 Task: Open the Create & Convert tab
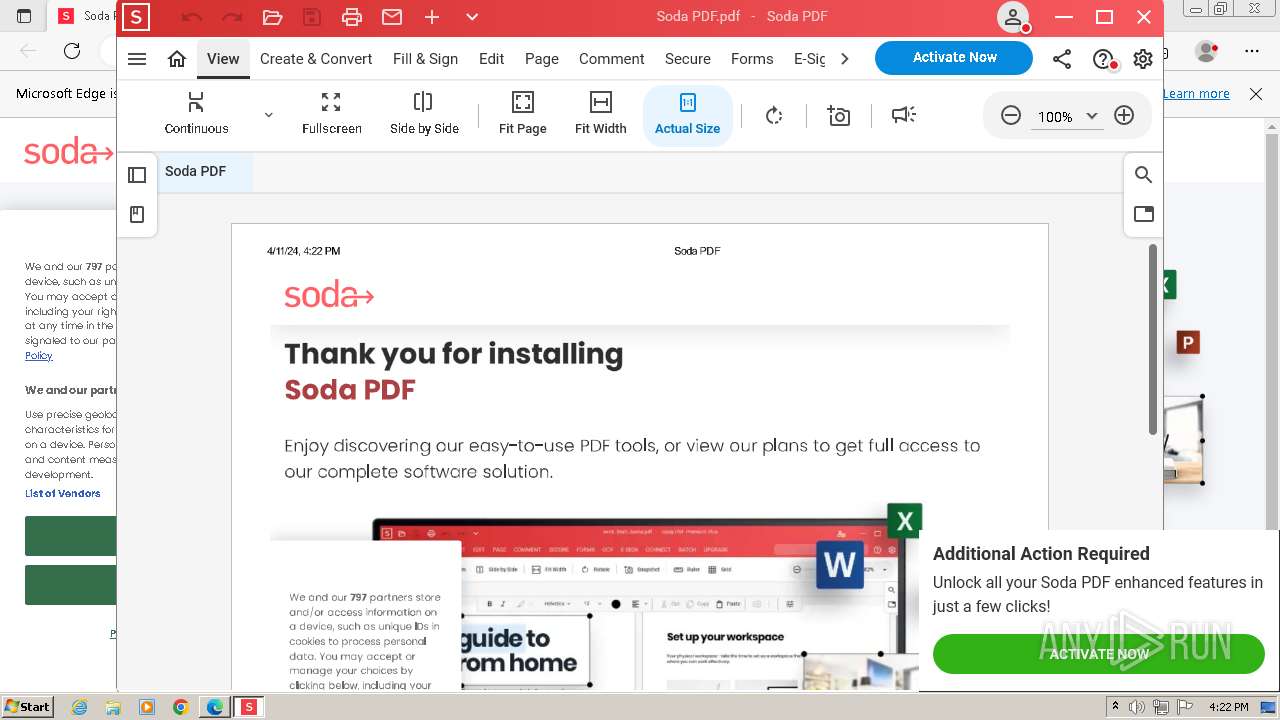click(x=316, y=59)
